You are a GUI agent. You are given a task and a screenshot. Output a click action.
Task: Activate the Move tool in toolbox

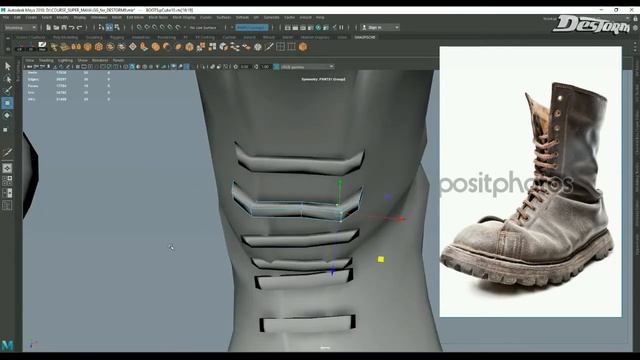tap(7, 103)
